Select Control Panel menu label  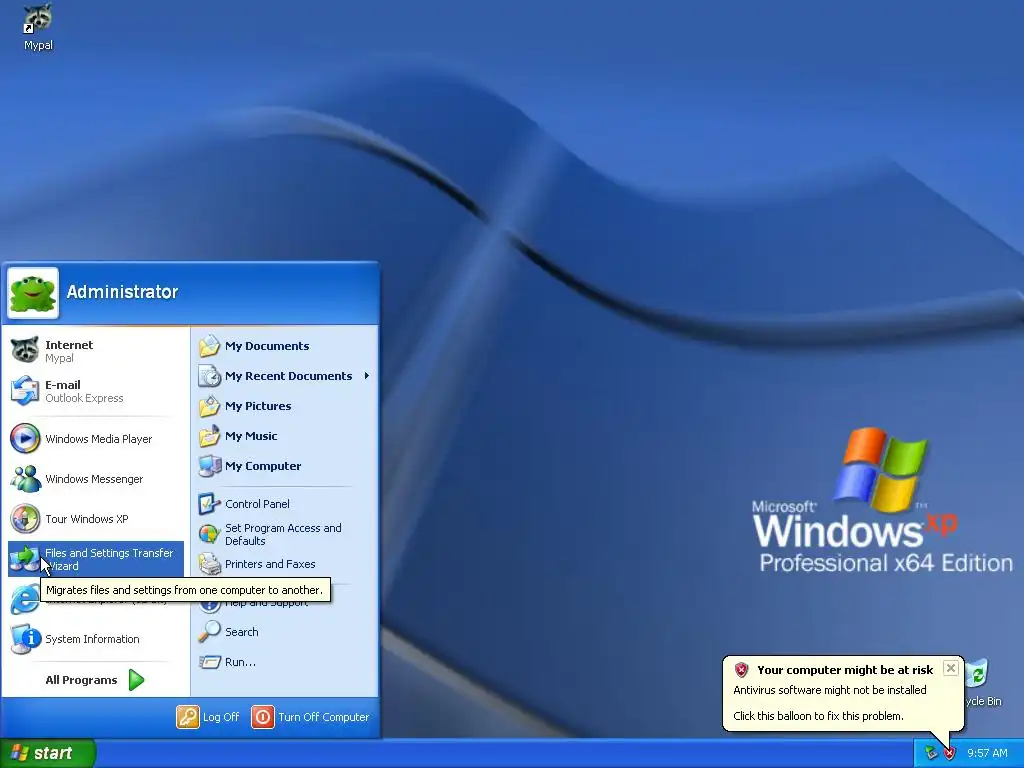coord(257,504)
